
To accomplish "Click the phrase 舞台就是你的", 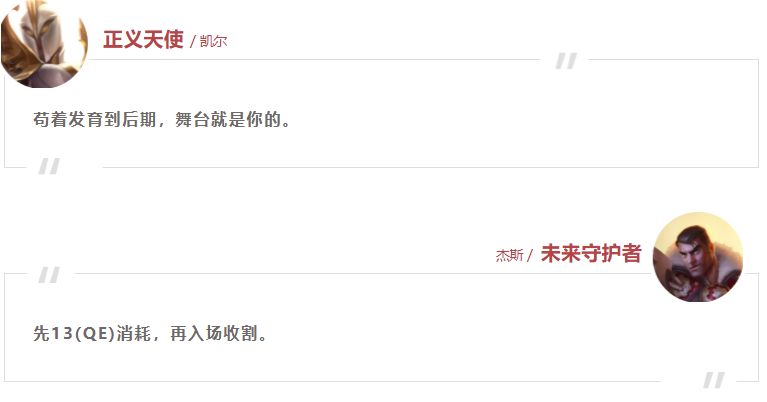I will click(x=227, y=119).
